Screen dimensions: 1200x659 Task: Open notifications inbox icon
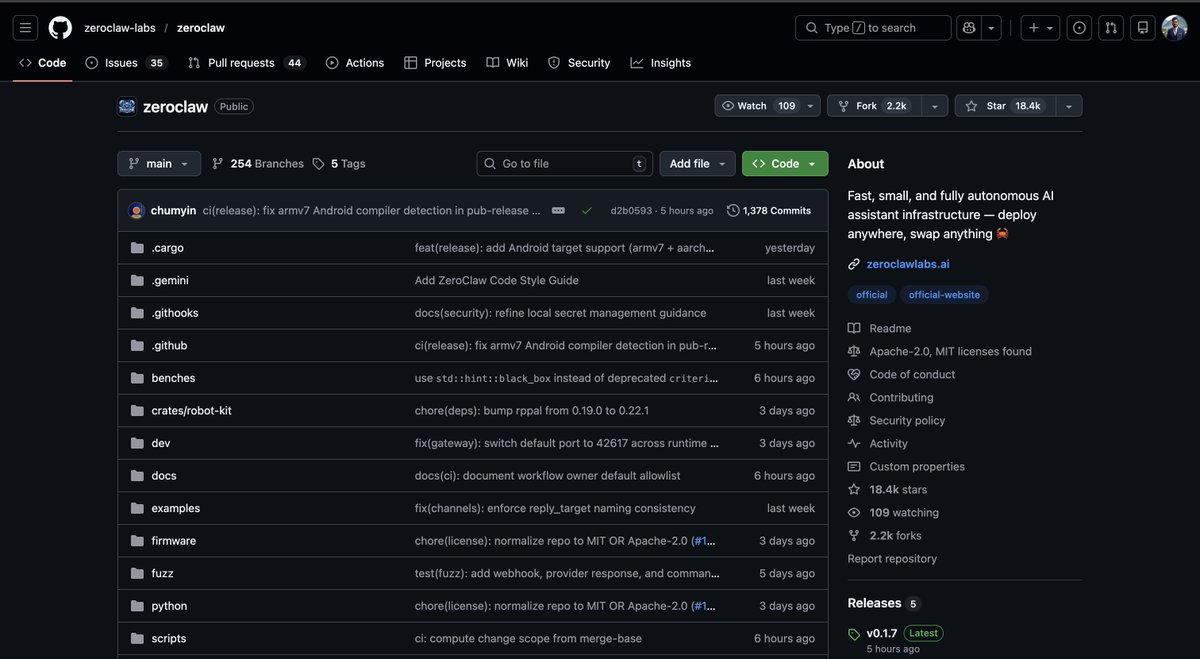[1143, 28]
